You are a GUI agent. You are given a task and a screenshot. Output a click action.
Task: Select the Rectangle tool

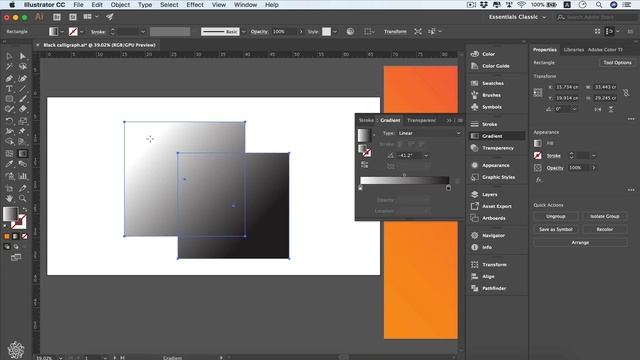(9, 99)
